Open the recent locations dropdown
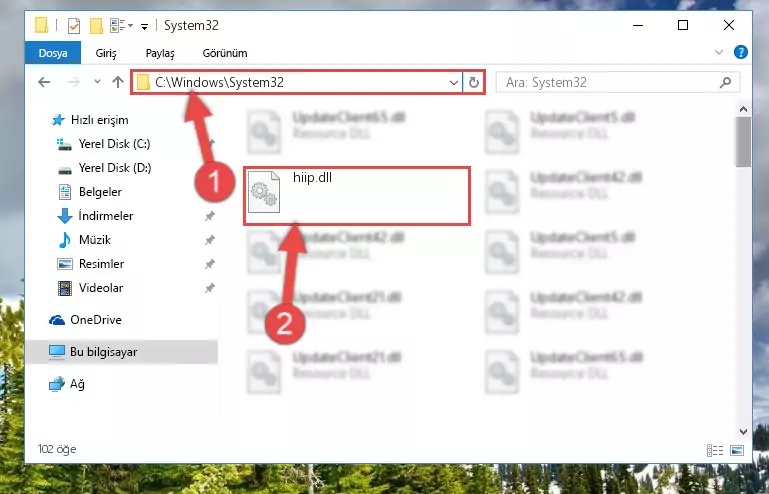The image size is (769, 494). click(97, 81)
